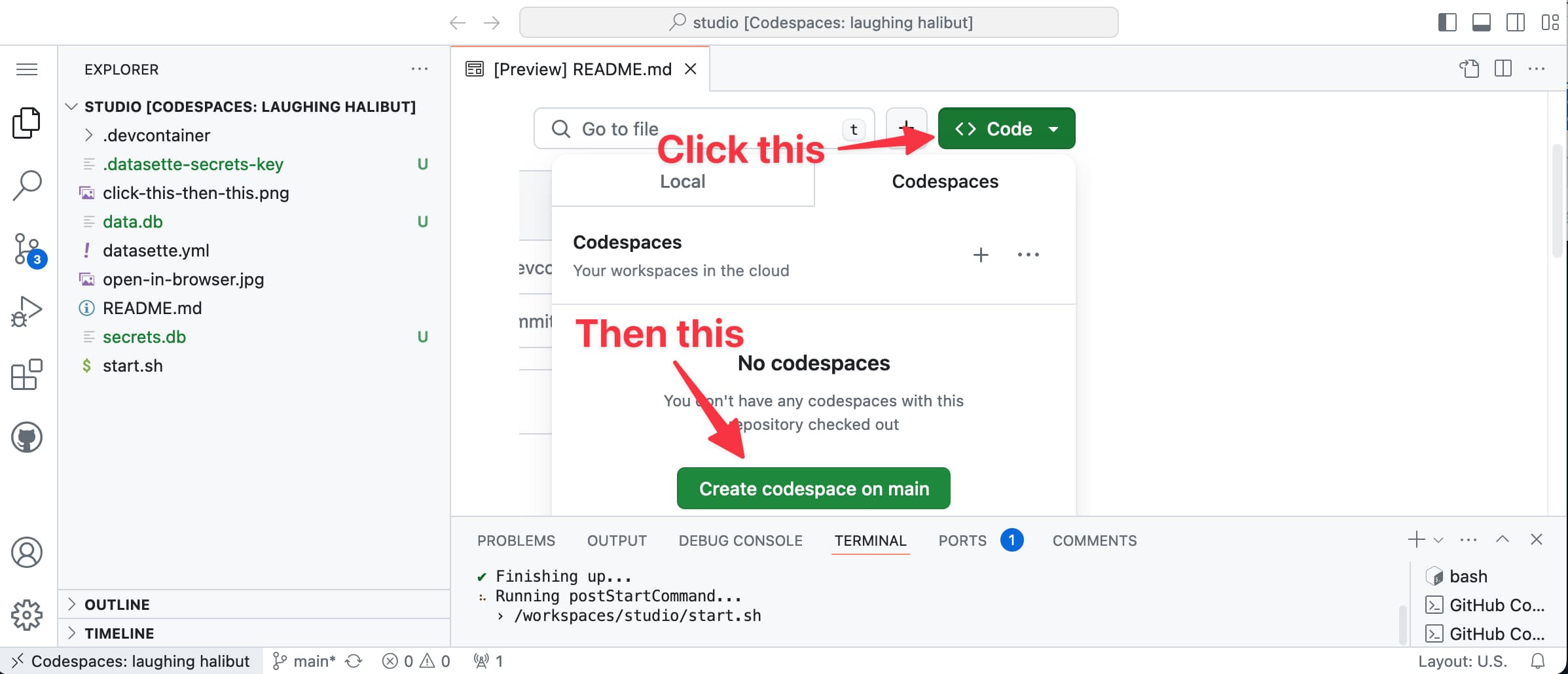This screenshot has width=1568, height=674.
Task: Open Explorer Views and More Actions ellipsis
Action: (x=420, y=69)
